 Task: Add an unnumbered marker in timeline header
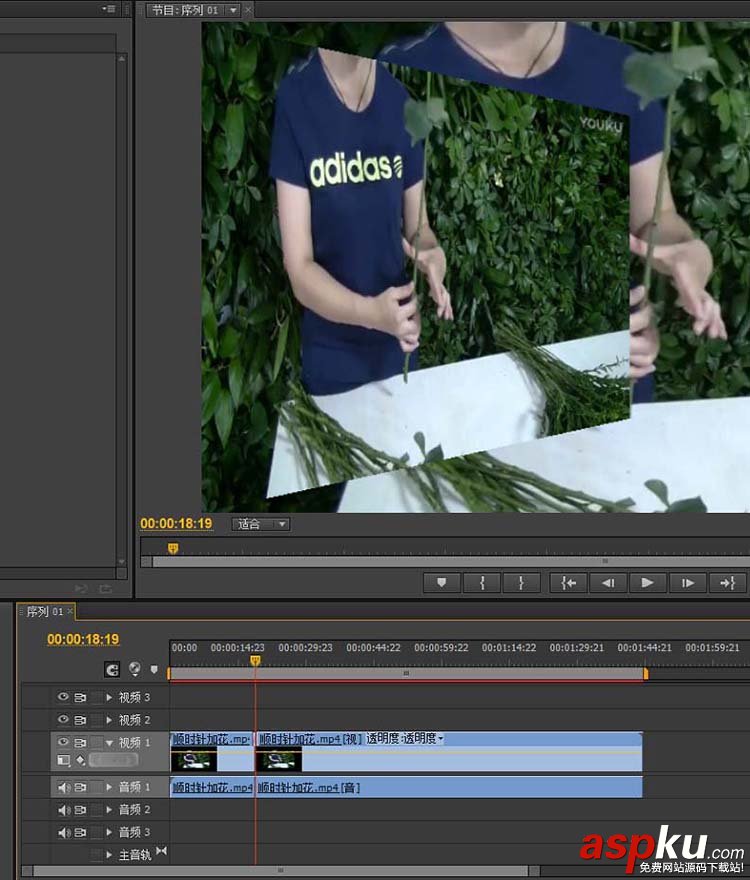154,670
